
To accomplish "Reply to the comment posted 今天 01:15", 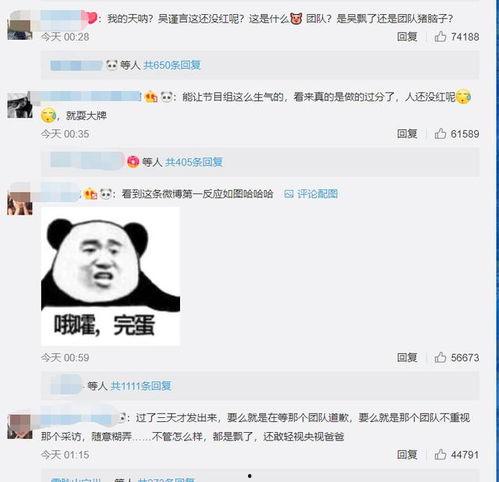I will point(407,454).
